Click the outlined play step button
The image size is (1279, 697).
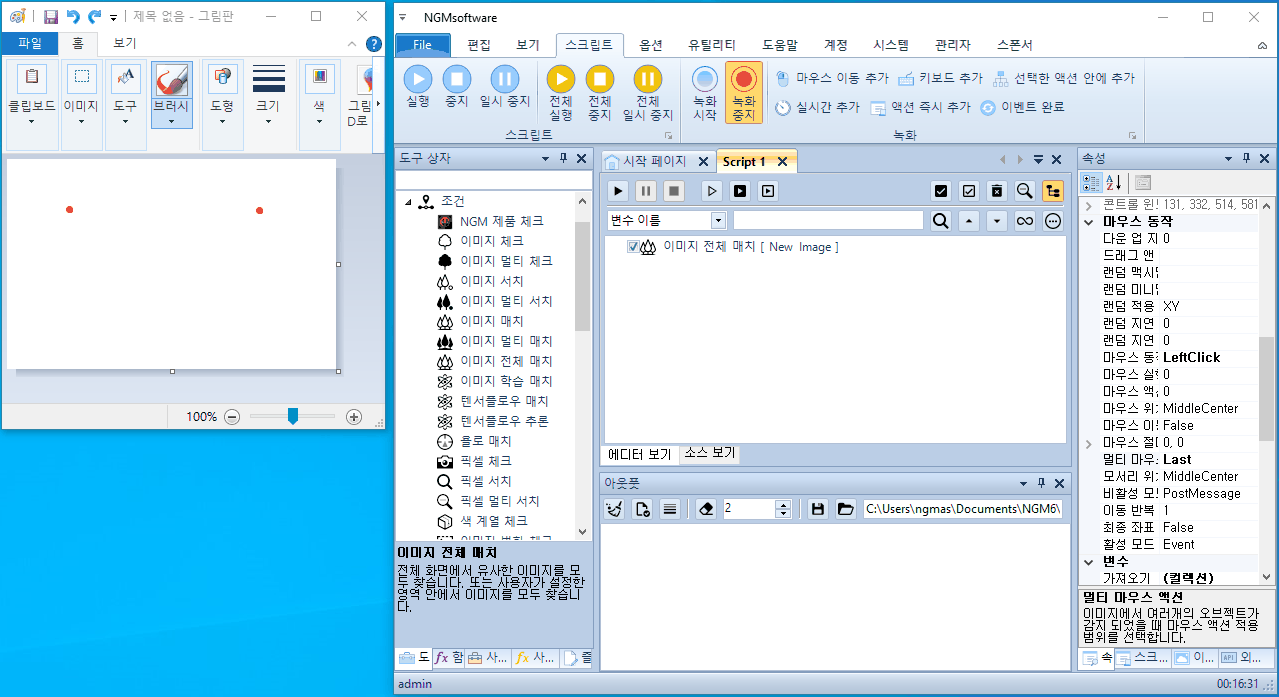[712, 190]
